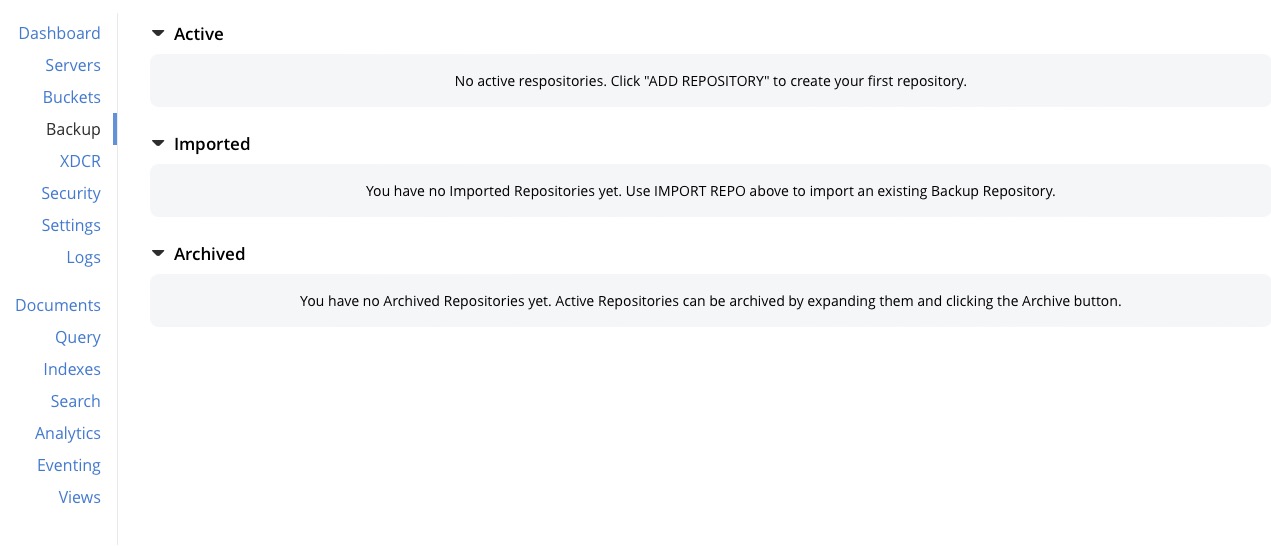Navigate to XDCR replication page

pos(80,161)
